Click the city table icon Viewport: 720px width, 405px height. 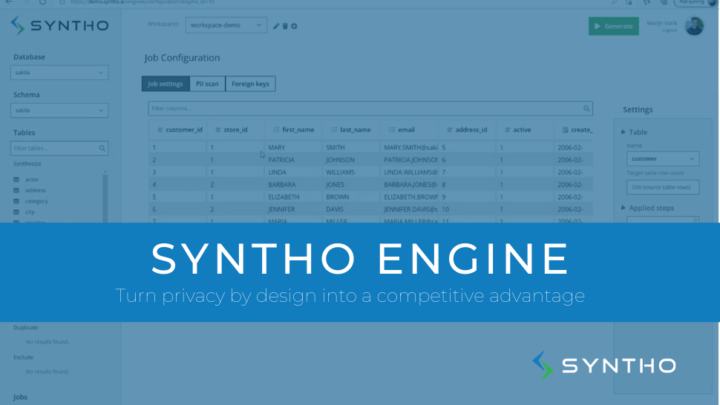17,212
